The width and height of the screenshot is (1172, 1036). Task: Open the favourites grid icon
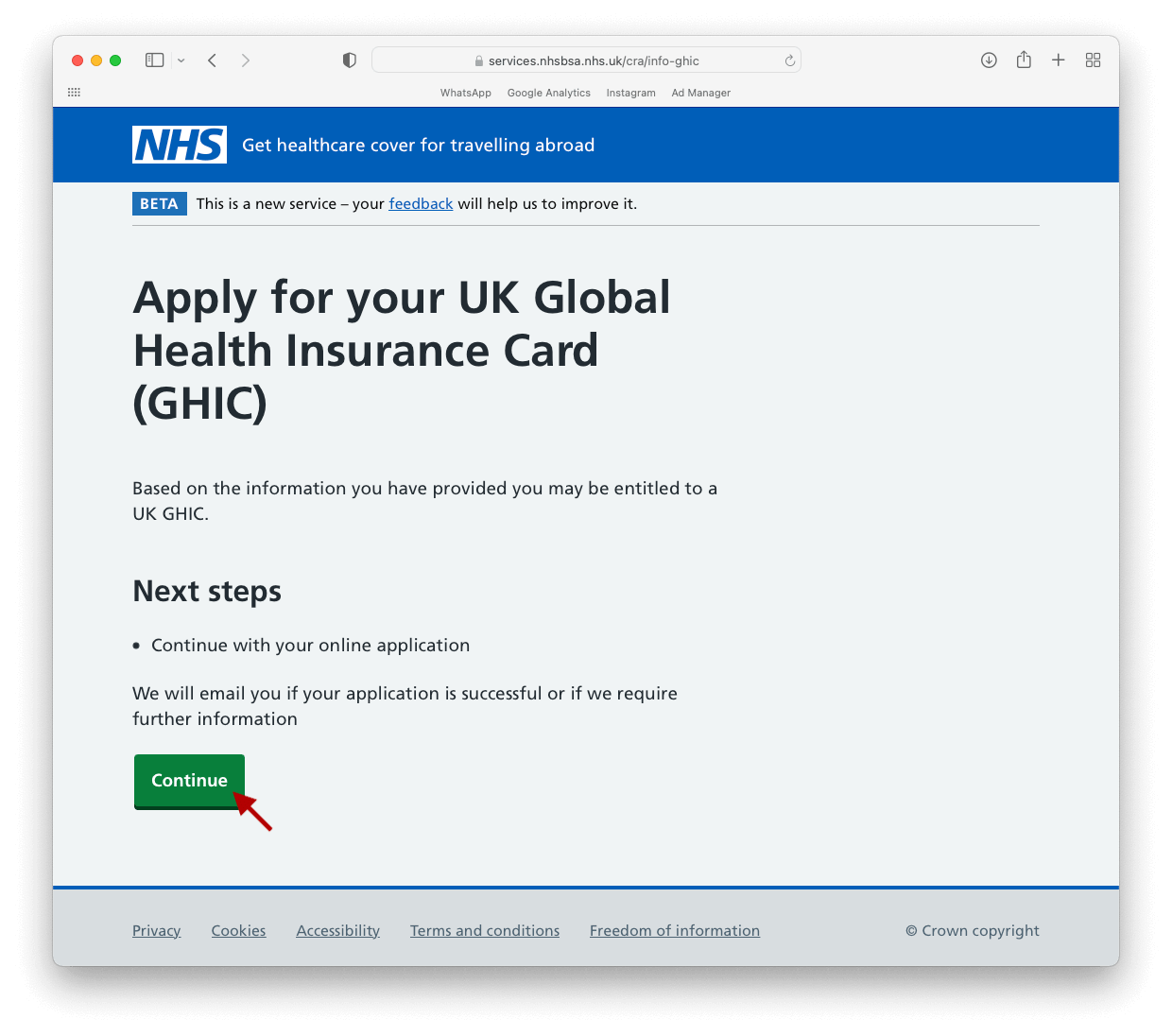[x=75, y=93]
